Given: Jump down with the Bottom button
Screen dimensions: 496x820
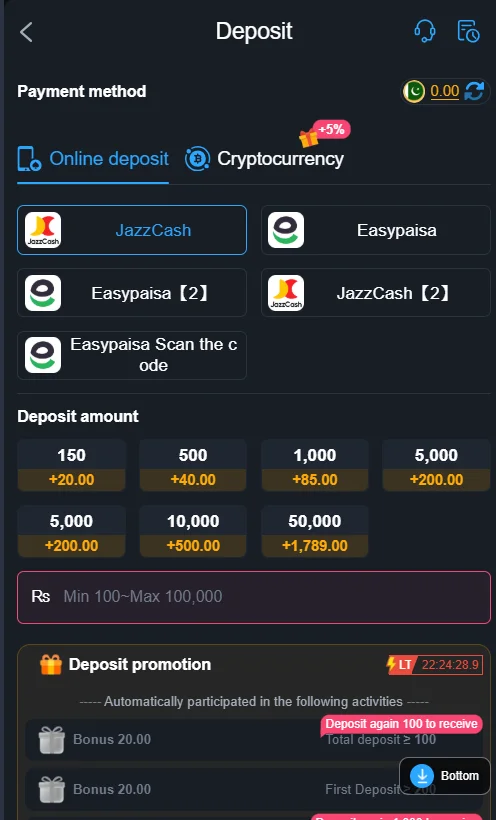Looking at the screenshot, I should (x=445, y=776).
